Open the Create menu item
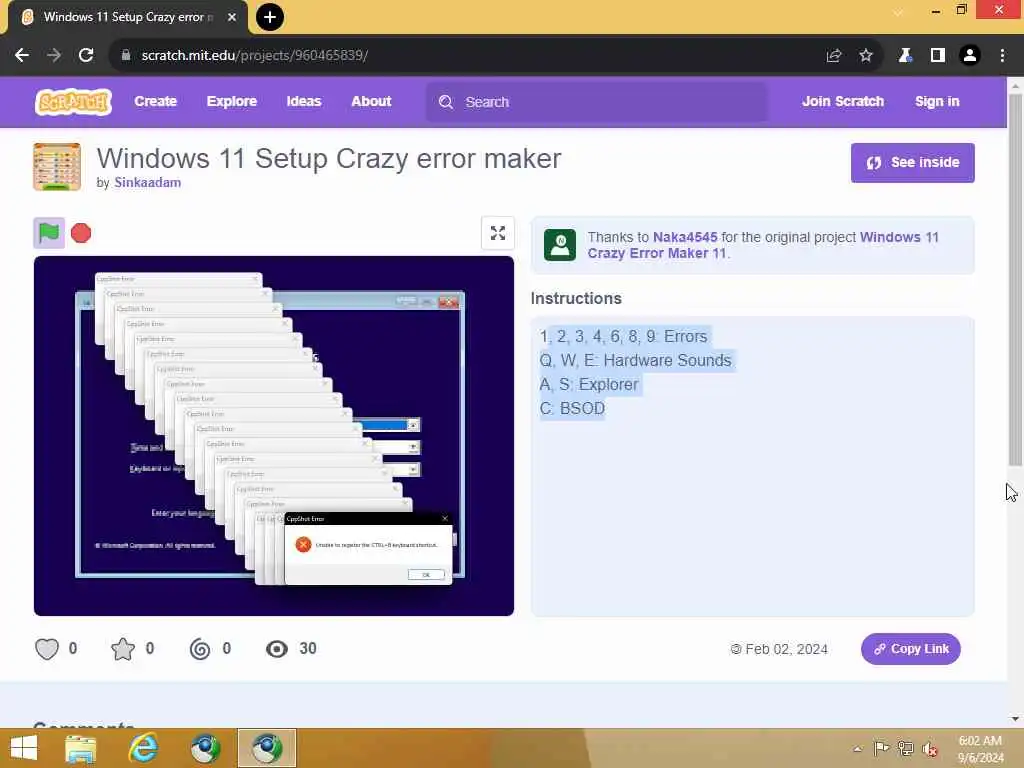1024x768 pixels. click(155, 101)
